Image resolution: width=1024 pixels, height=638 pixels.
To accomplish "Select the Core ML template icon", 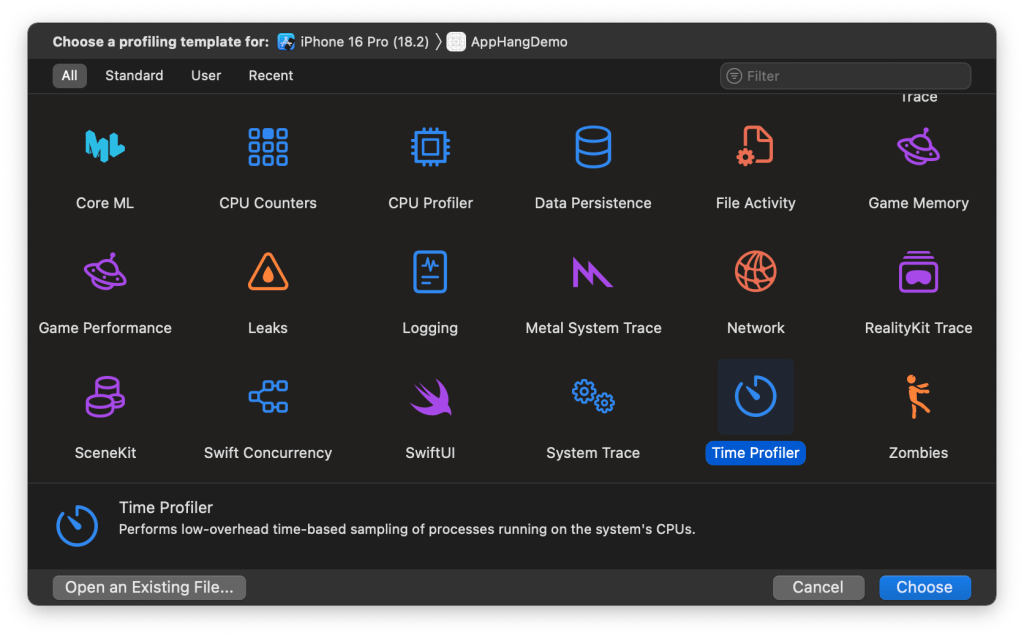I will pyautogui.click(x=105, y=147).
